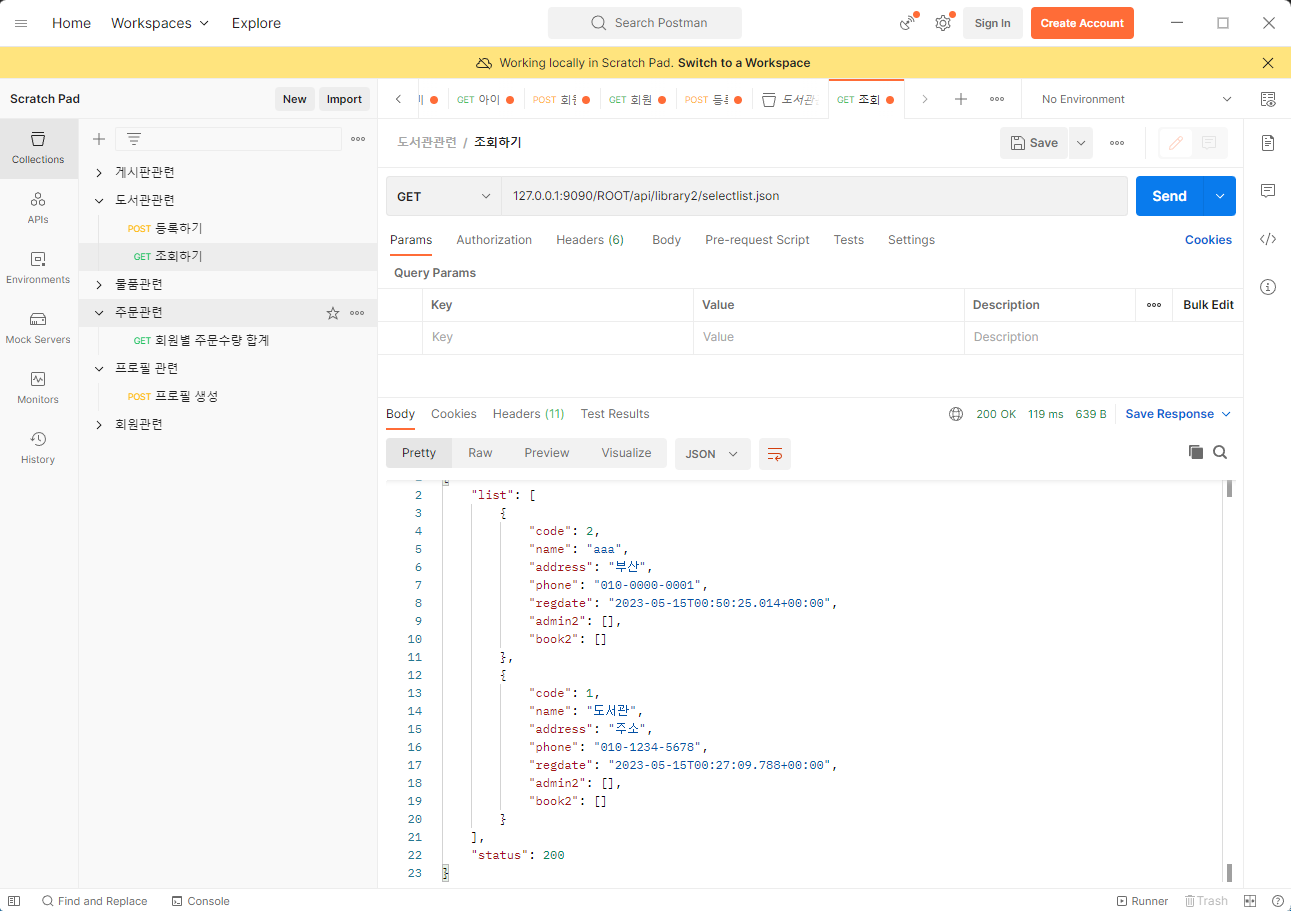Click the Sign In button

pos(992,23)
